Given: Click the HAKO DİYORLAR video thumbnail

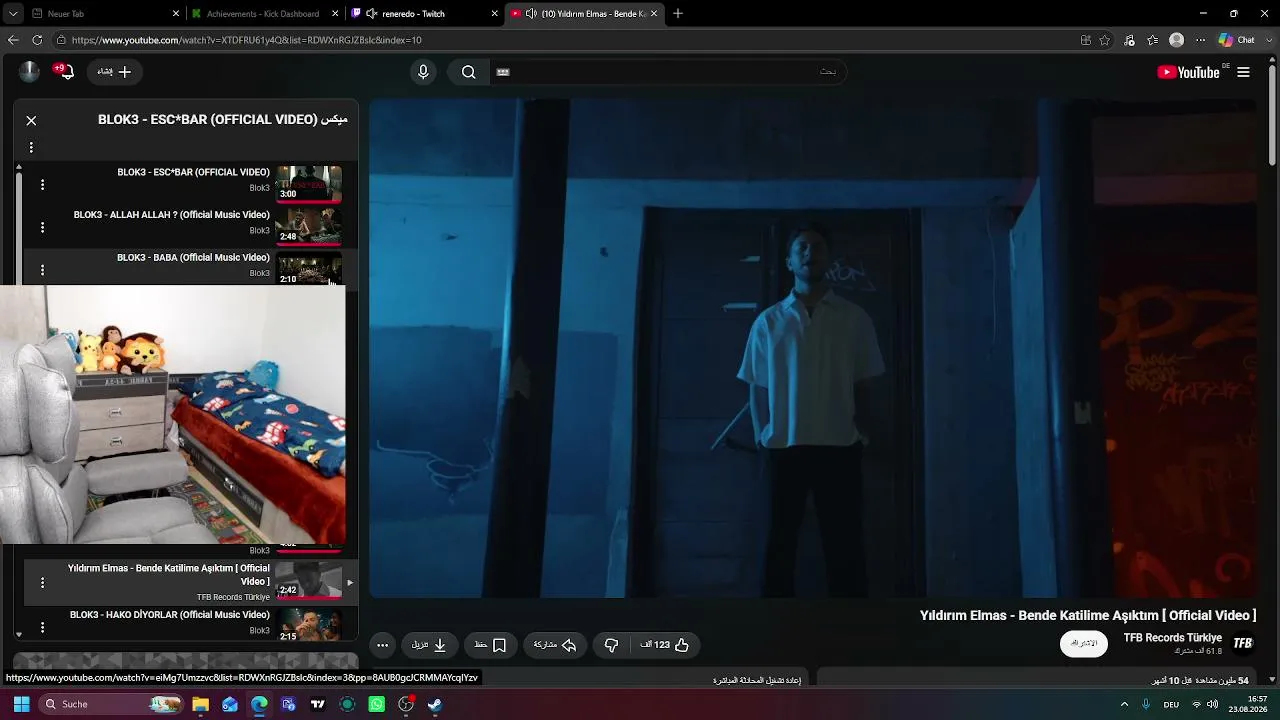Looking at the screenshot, I should point(309,624).
